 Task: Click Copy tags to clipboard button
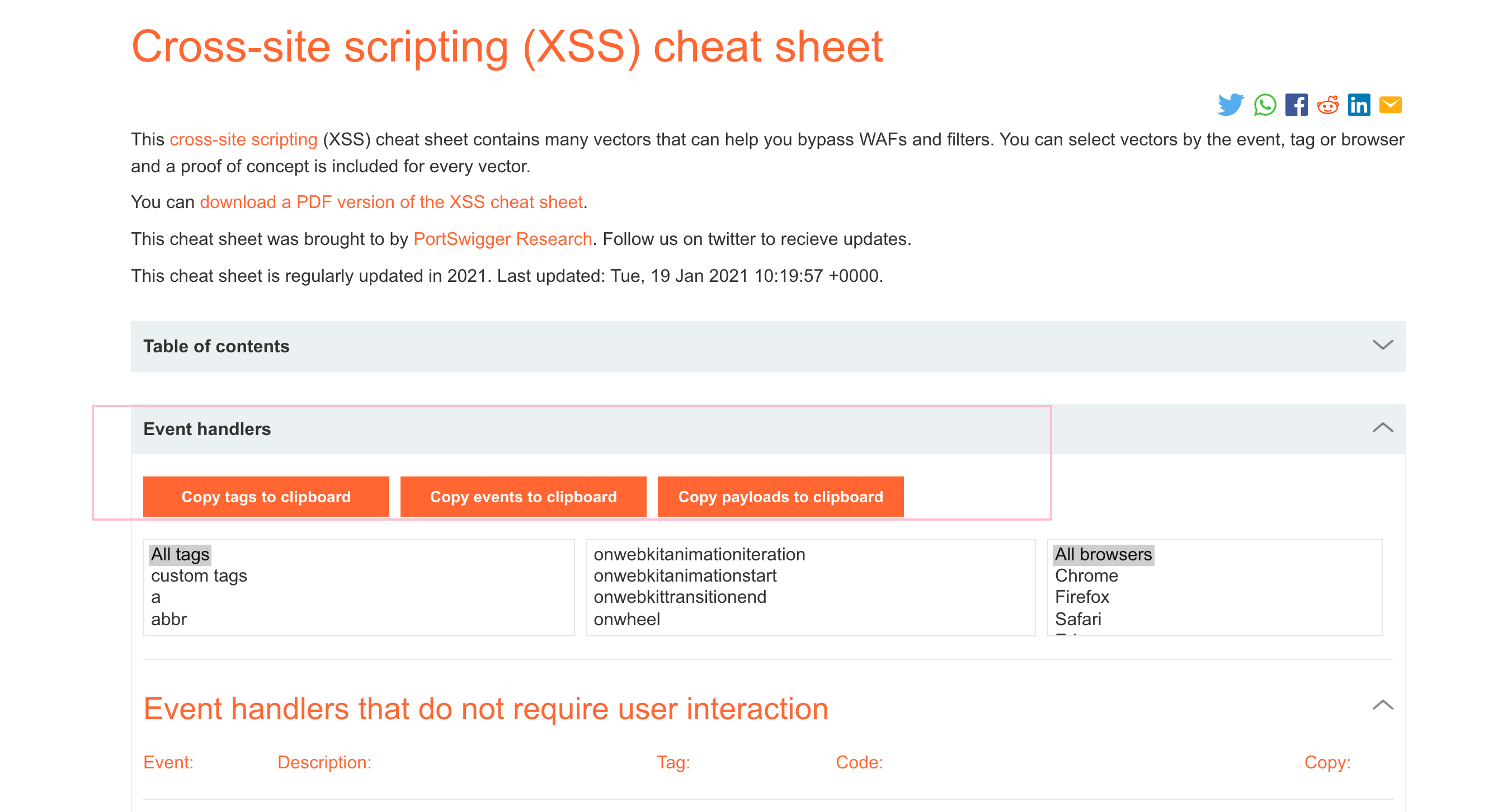(x=266, y=496)
